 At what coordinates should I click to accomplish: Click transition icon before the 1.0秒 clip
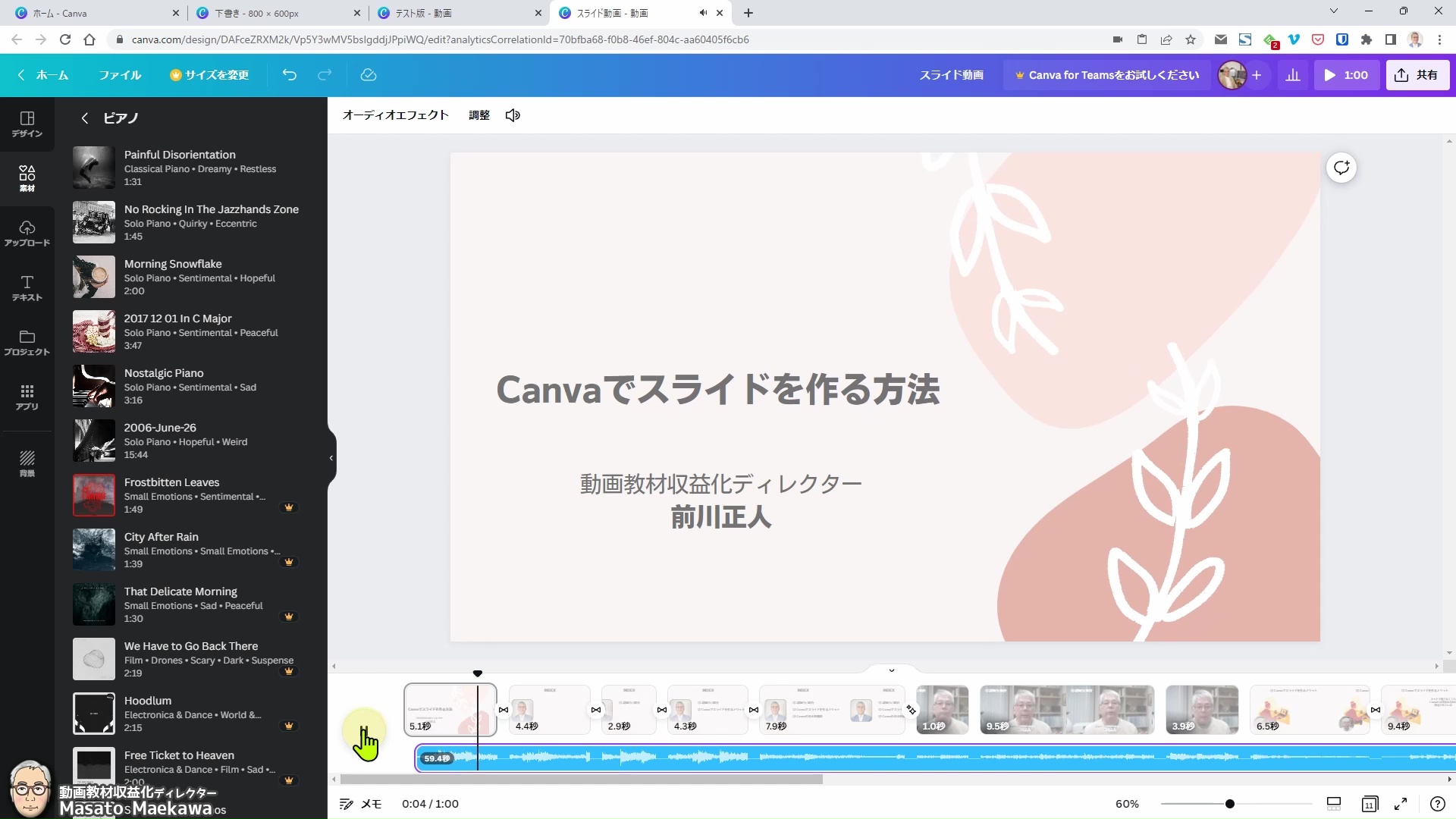pyautogui.click(x=911, y=710)
